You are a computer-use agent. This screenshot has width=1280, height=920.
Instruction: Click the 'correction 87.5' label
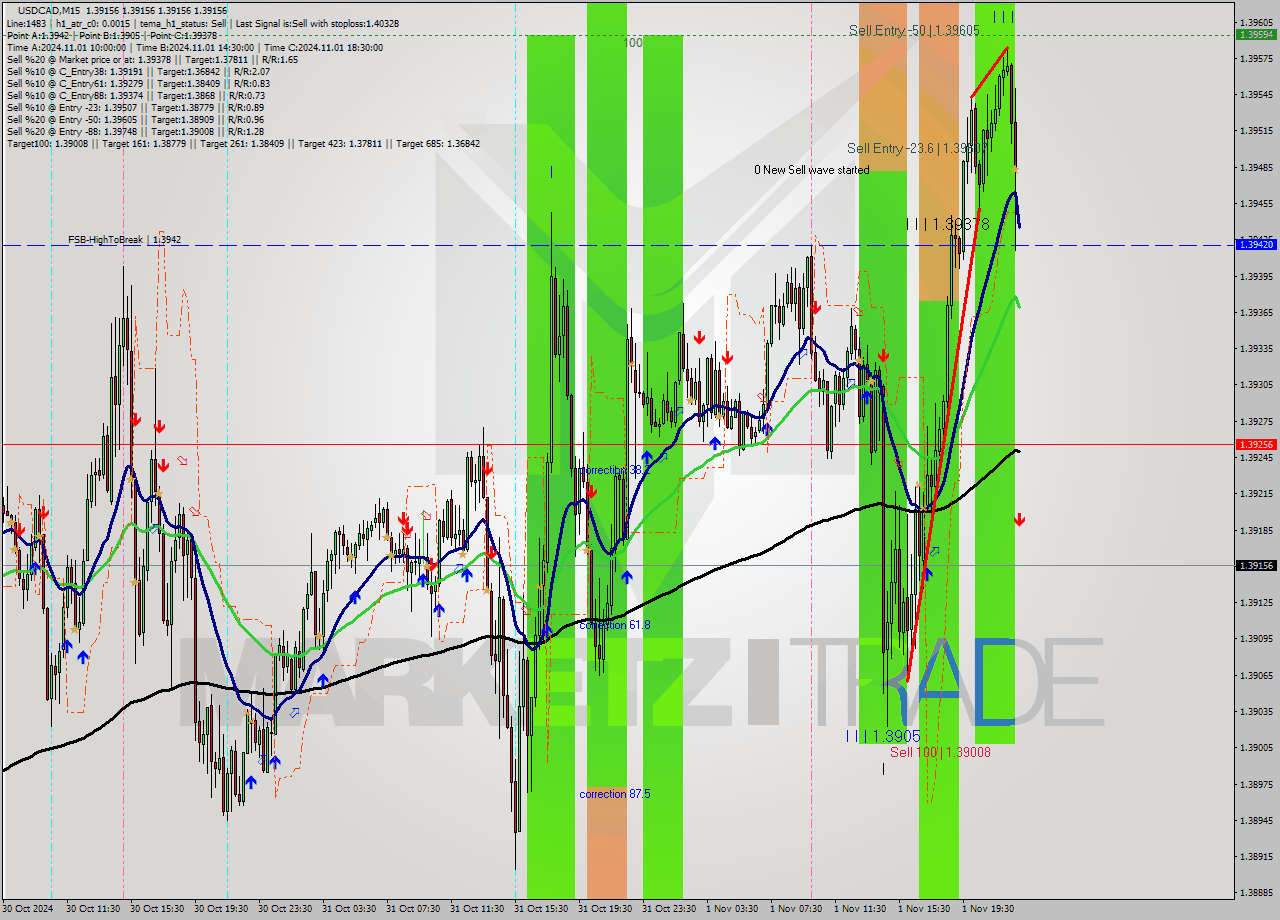click(x=615, y=794)
